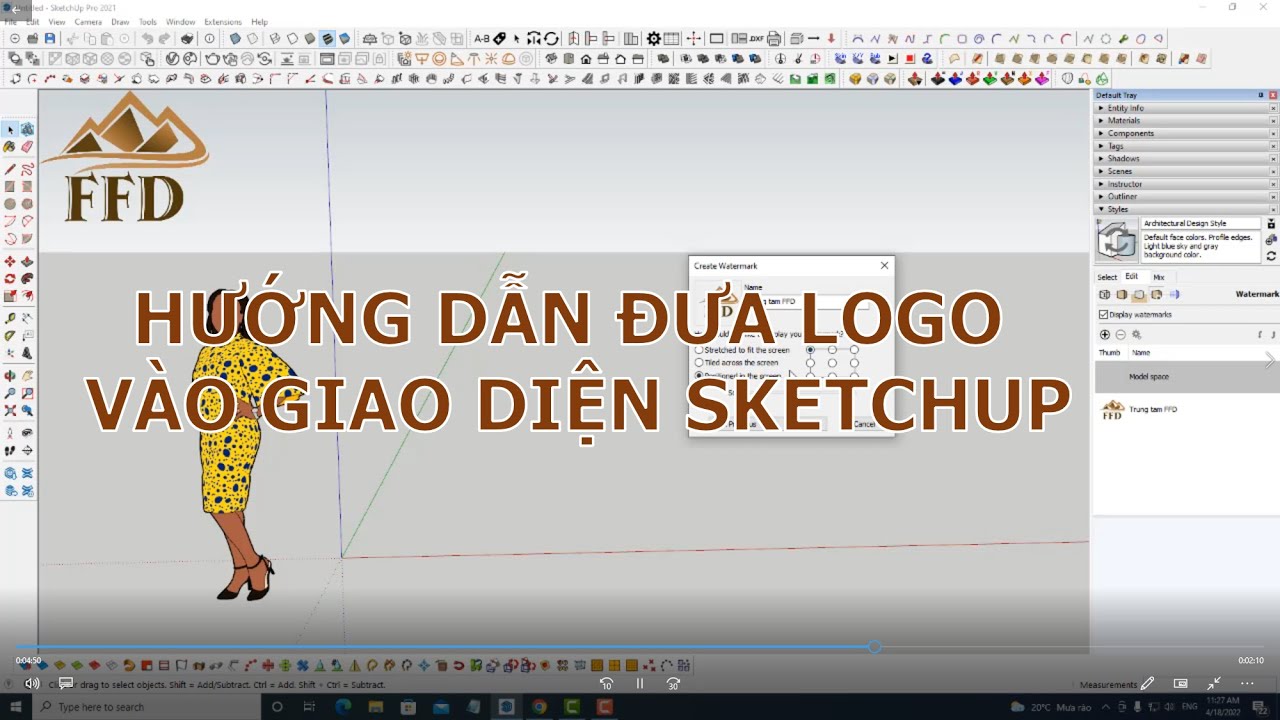Skip back 10 seconds
The image size is (1280, 720).
tap(606, 683)
